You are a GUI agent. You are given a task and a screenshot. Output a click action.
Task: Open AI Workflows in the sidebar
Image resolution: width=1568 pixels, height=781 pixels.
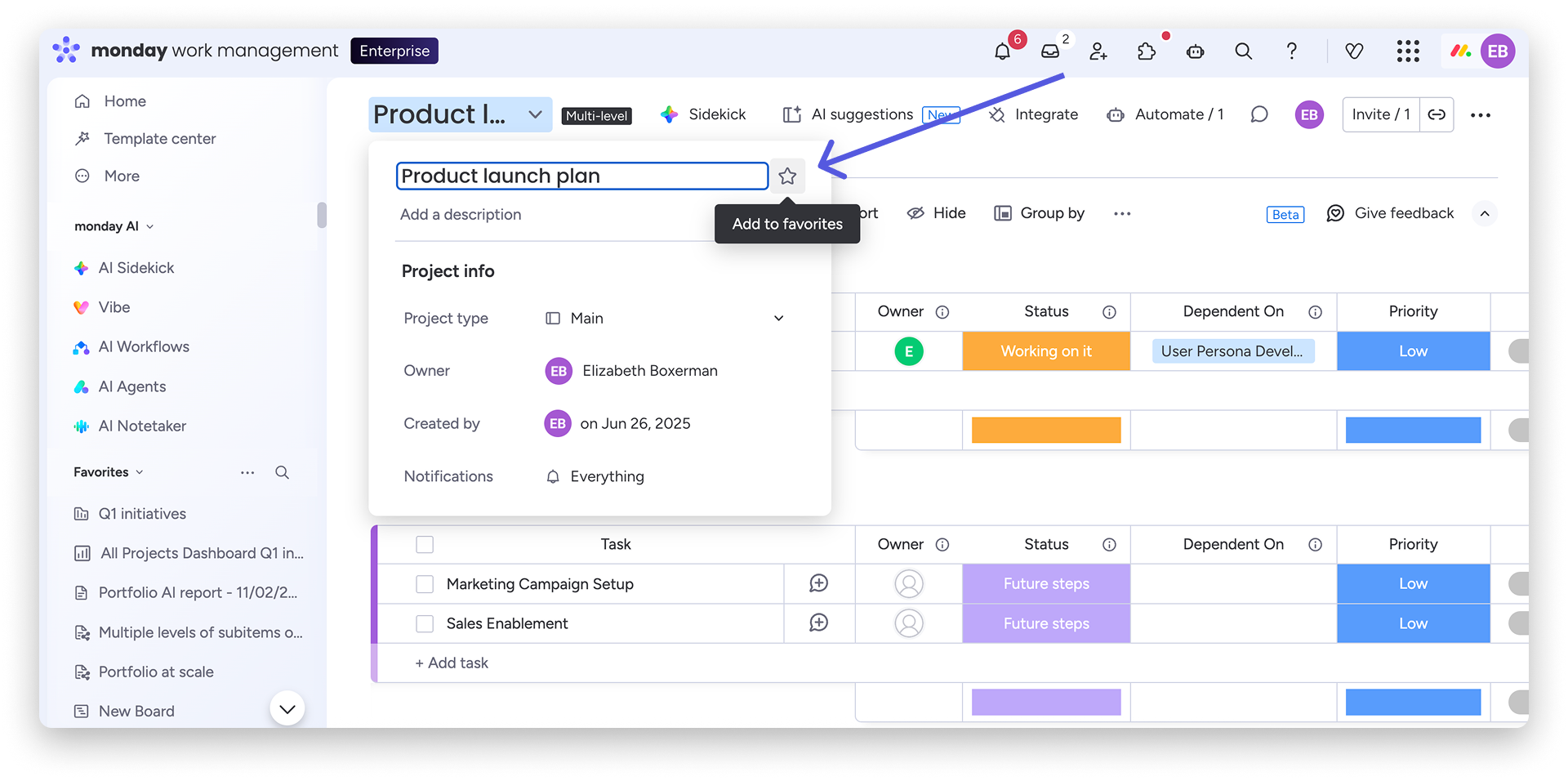[x=144, y=347]
